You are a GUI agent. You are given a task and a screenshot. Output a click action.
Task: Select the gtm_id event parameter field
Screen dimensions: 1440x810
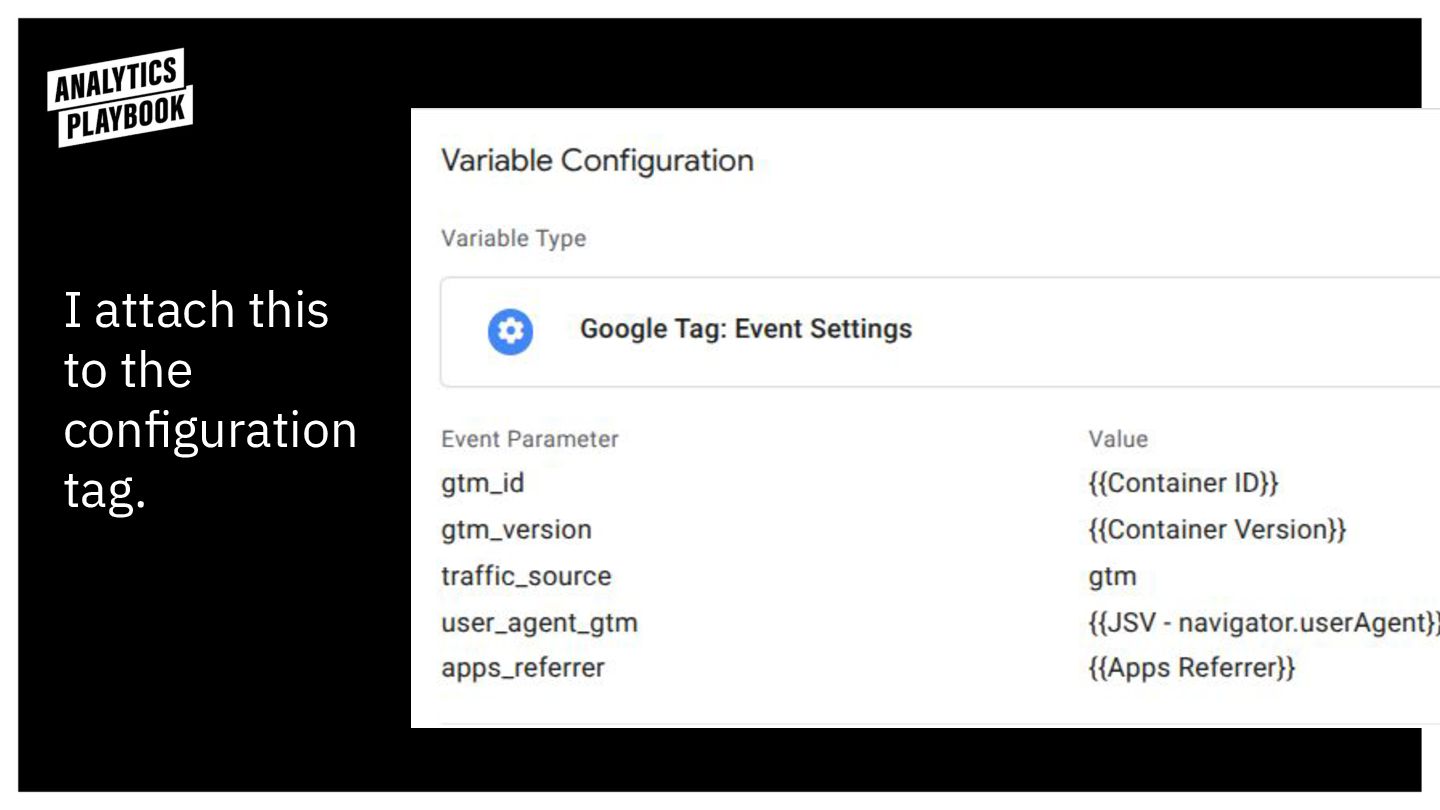(x=482, y=484)
